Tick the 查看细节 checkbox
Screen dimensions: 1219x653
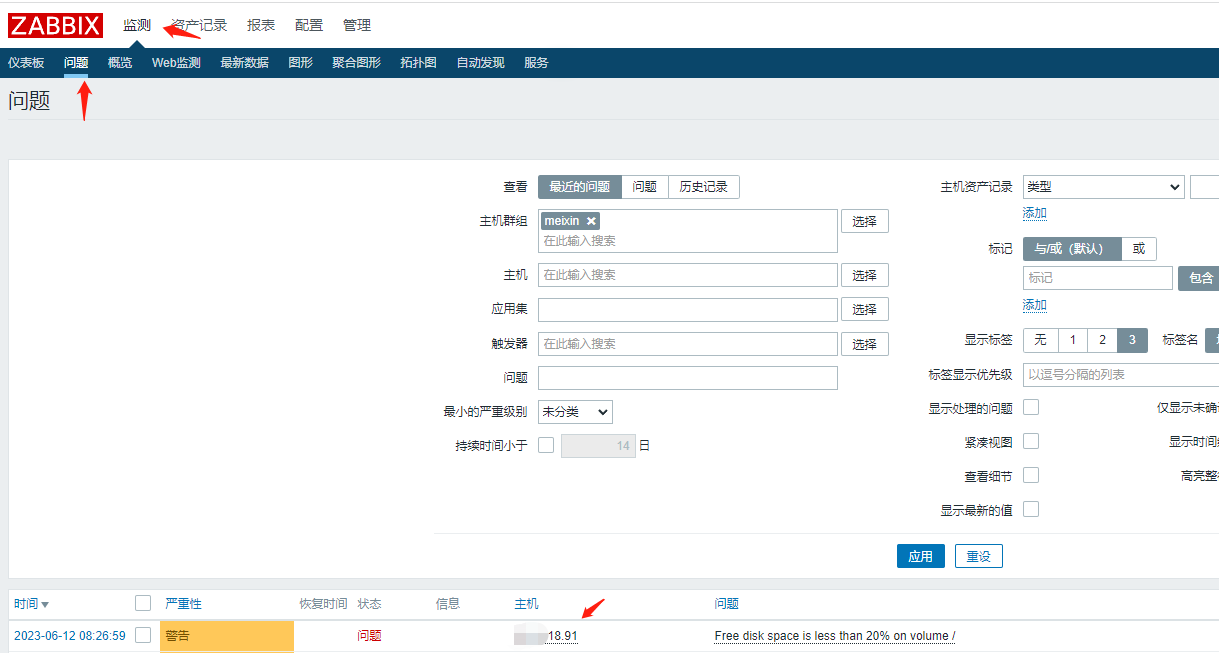coord(1031,475)
